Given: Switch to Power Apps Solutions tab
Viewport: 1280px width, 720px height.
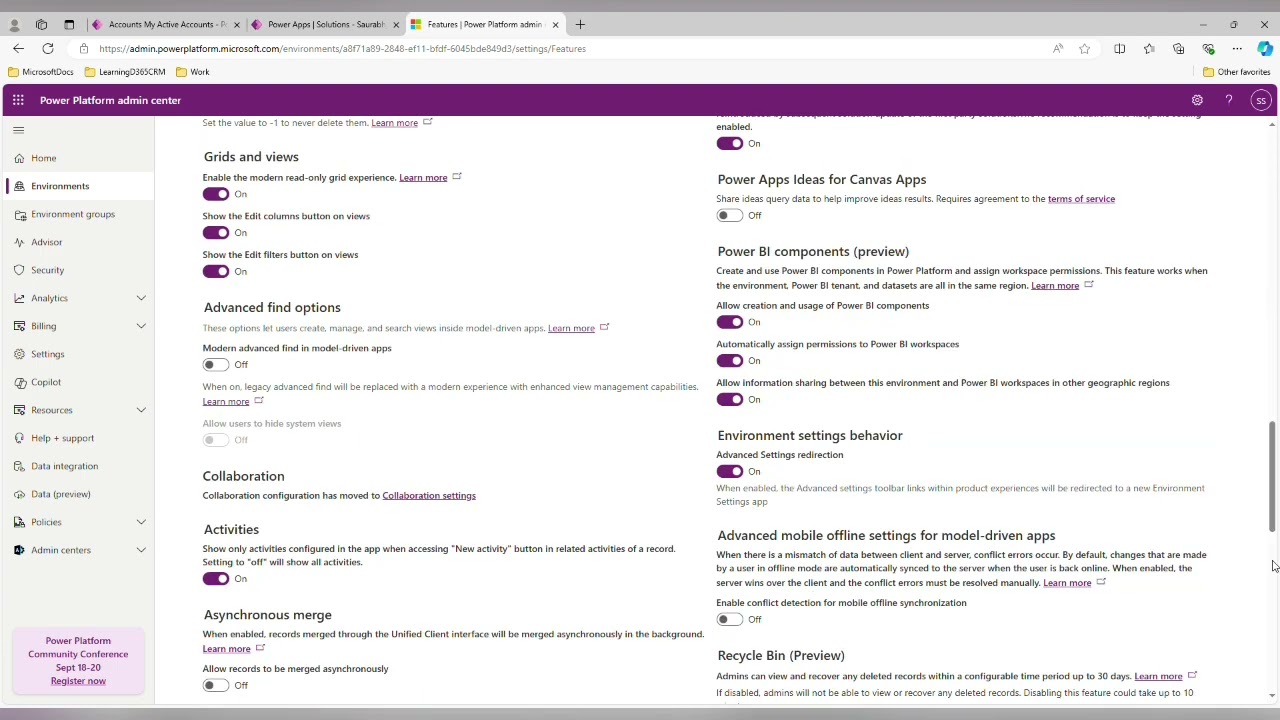Looking at the screenshot, I should tap(326, 24).
